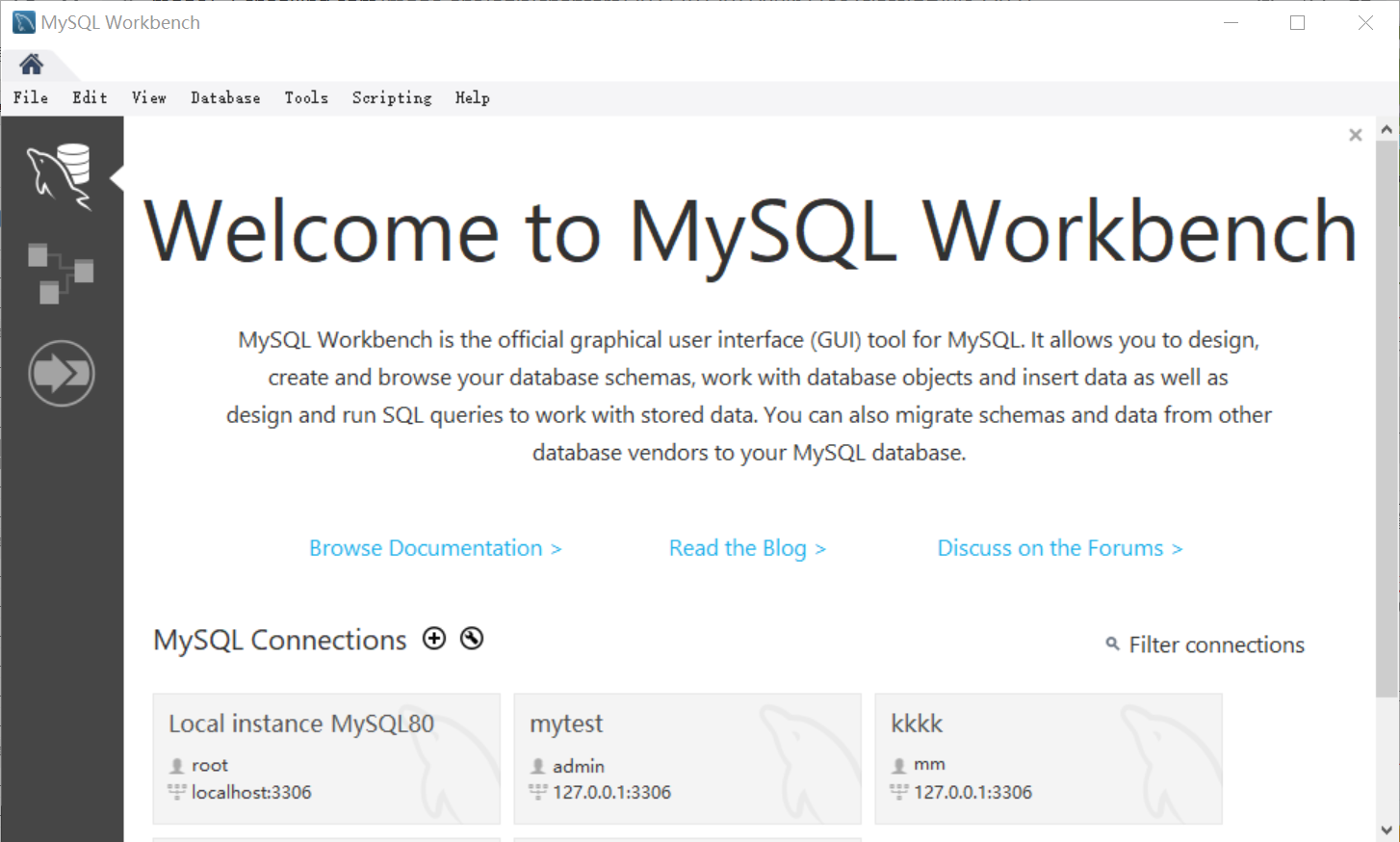The image size is (1400, 842).
Task: Open the Edit menu
Action: point(90,97)
